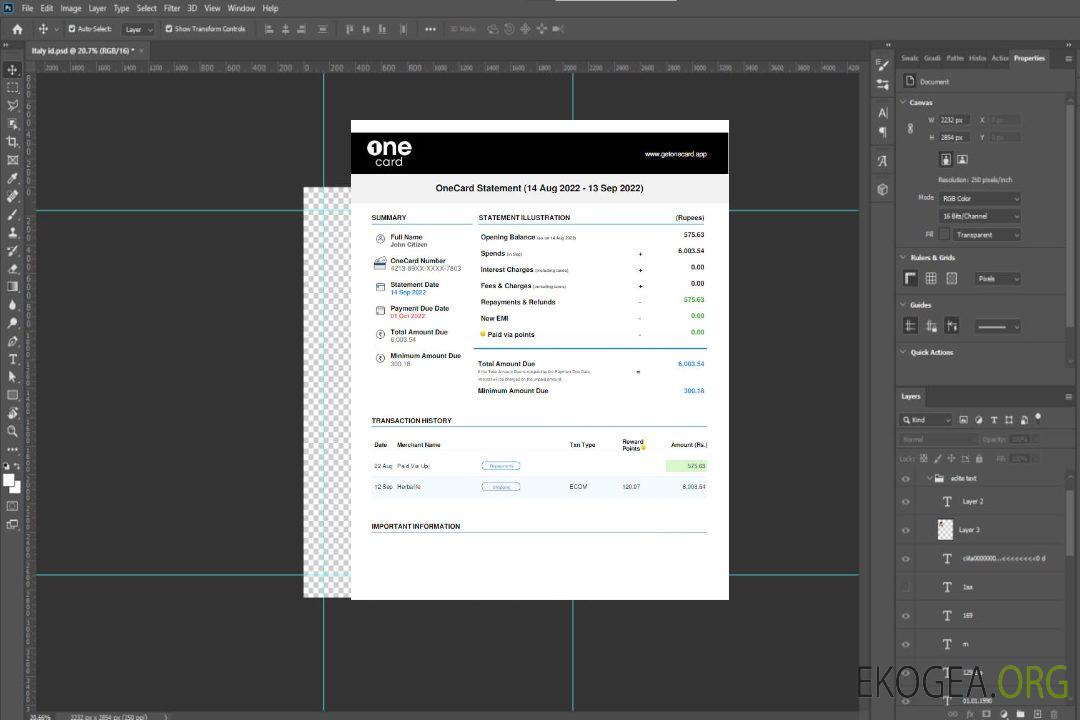Uncheck the Auto-Select checkbox

click(x=71, y=29)
